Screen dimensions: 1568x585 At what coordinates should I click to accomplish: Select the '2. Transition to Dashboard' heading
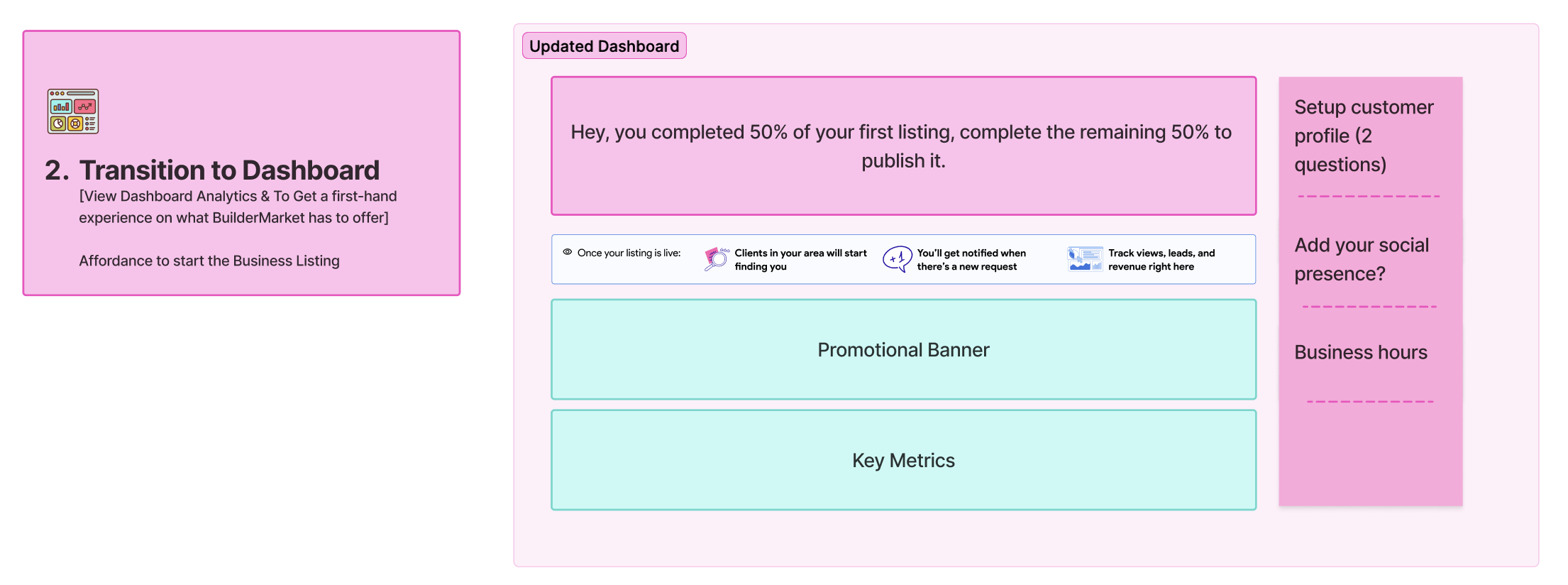tap(212, 170)
